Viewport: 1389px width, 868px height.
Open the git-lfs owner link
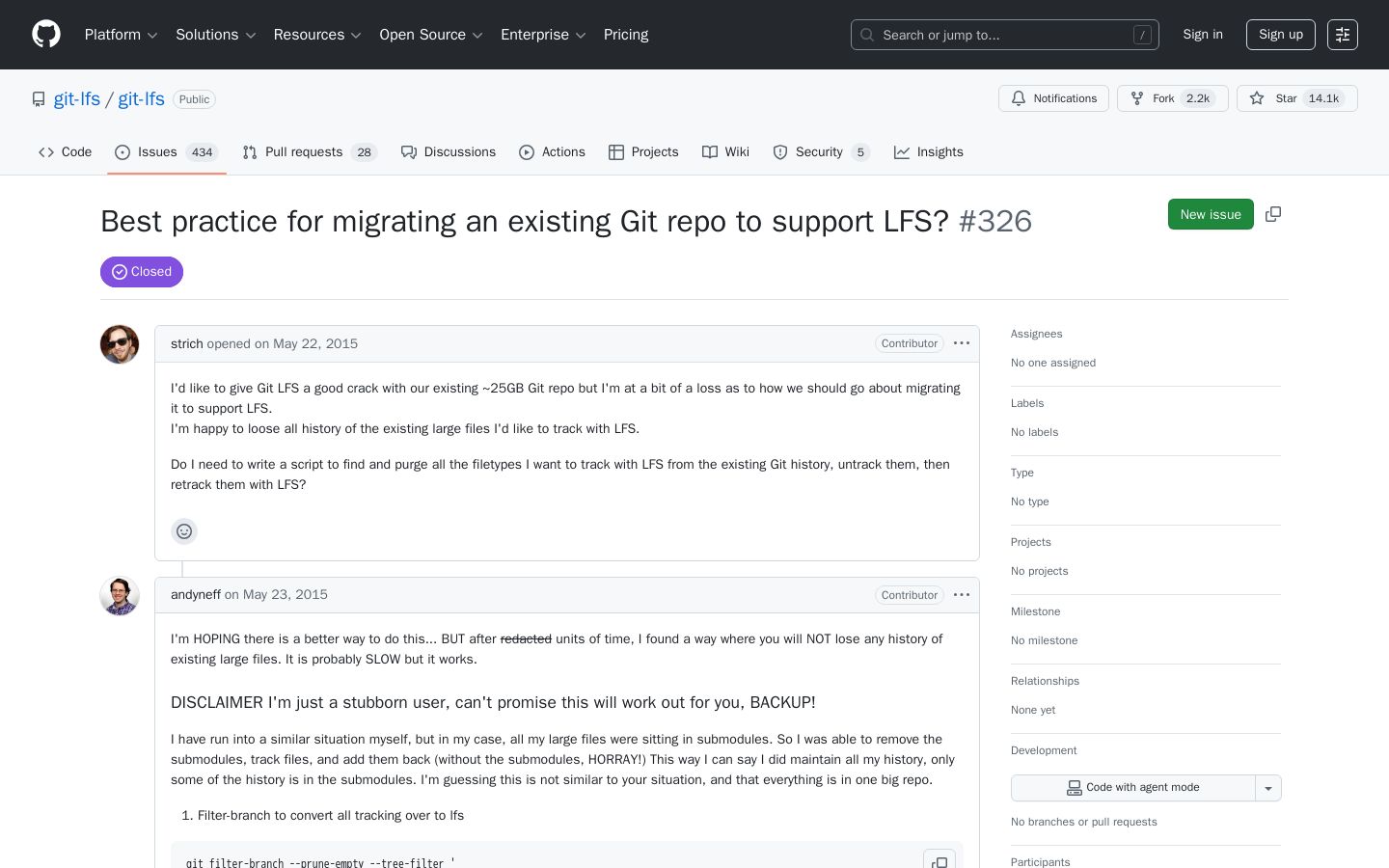tap(77, 99)
